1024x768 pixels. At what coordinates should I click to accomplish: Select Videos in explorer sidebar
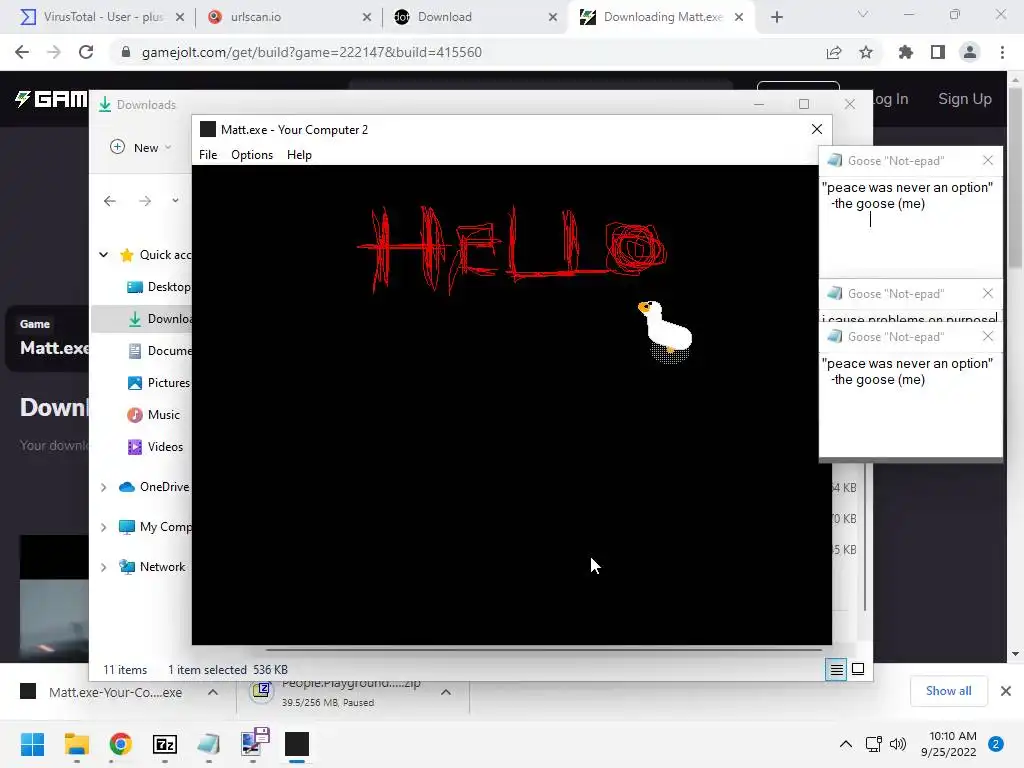pos(155,447)
